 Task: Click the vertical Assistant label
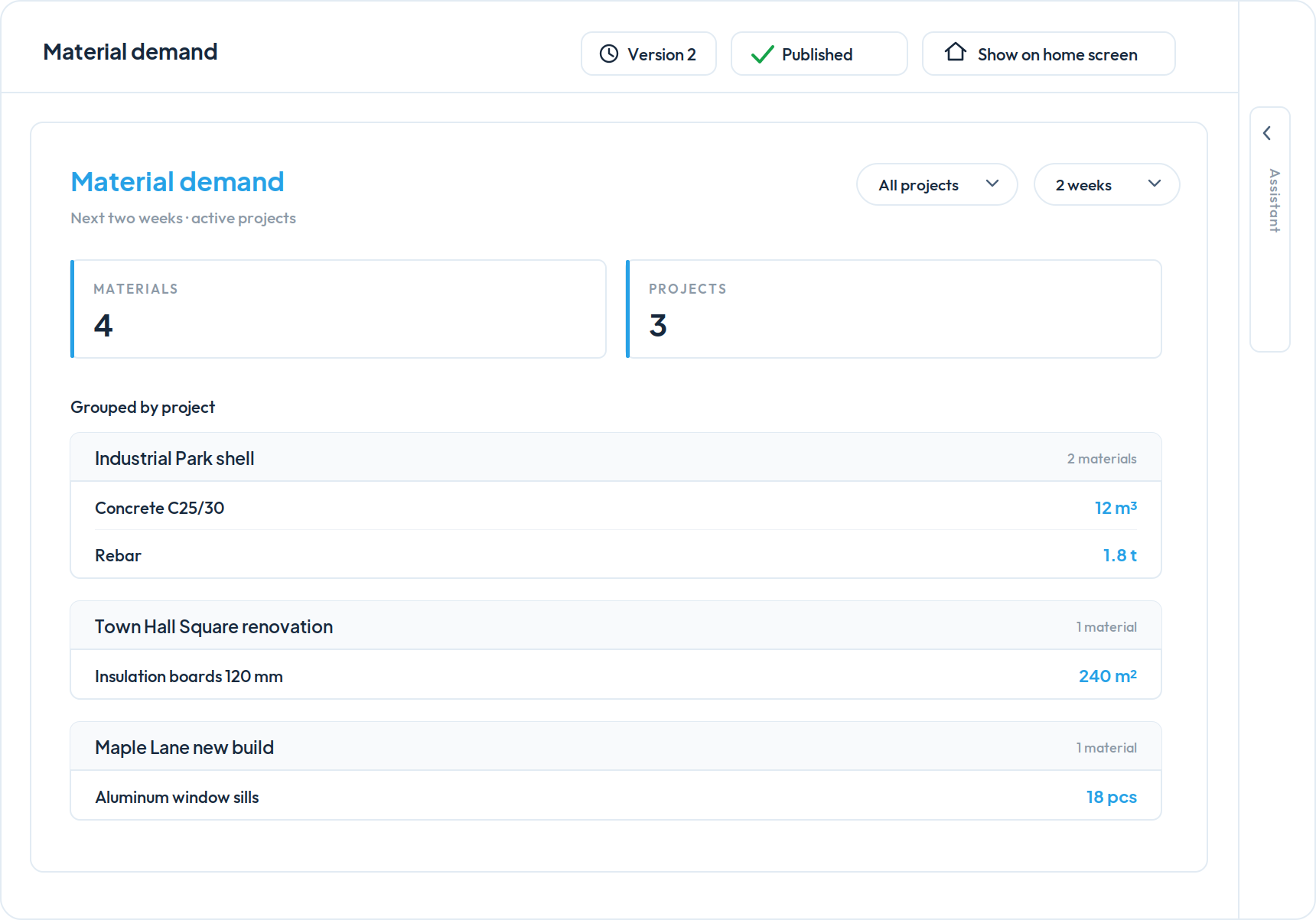pyautogui.click(x=1274, y=200)
